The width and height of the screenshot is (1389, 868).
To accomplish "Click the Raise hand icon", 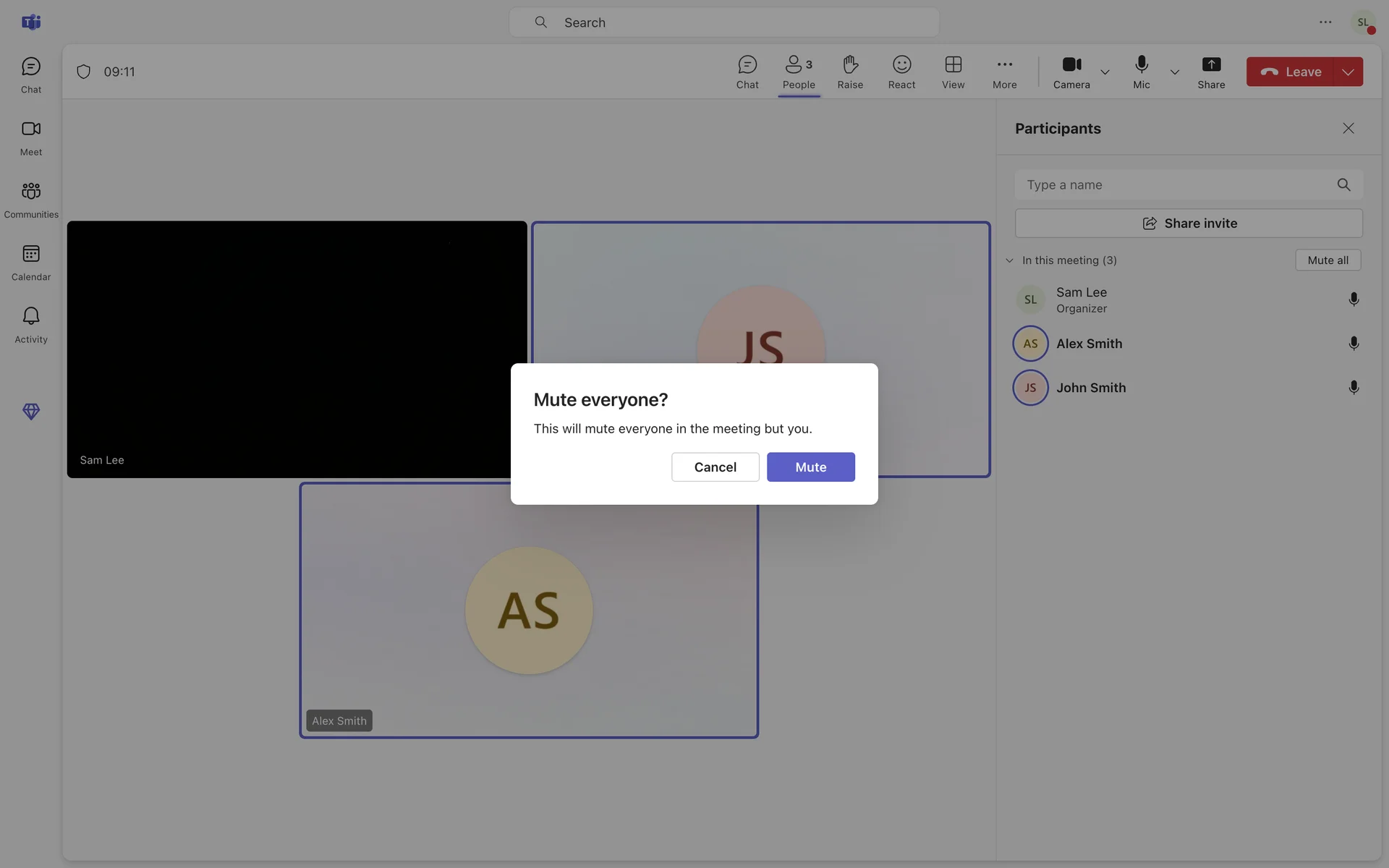I will [850, 72].
